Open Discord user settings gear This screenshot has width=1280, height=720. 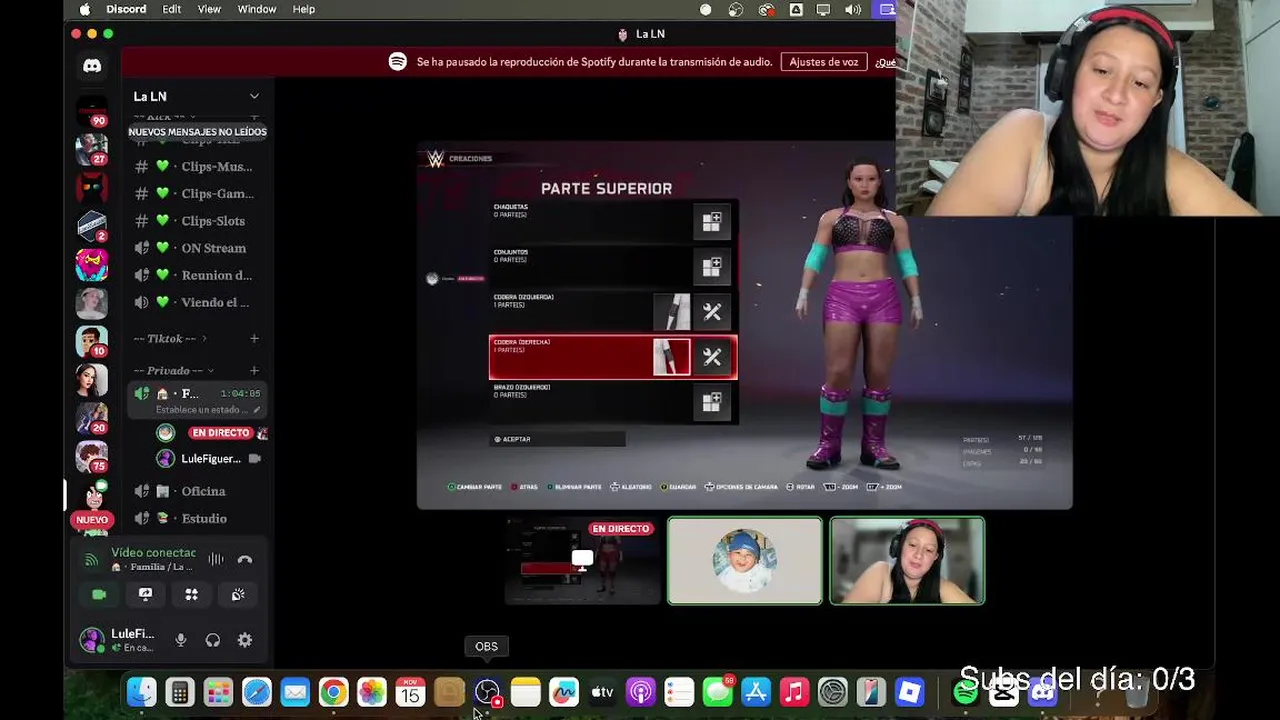(x=245, y=640)
